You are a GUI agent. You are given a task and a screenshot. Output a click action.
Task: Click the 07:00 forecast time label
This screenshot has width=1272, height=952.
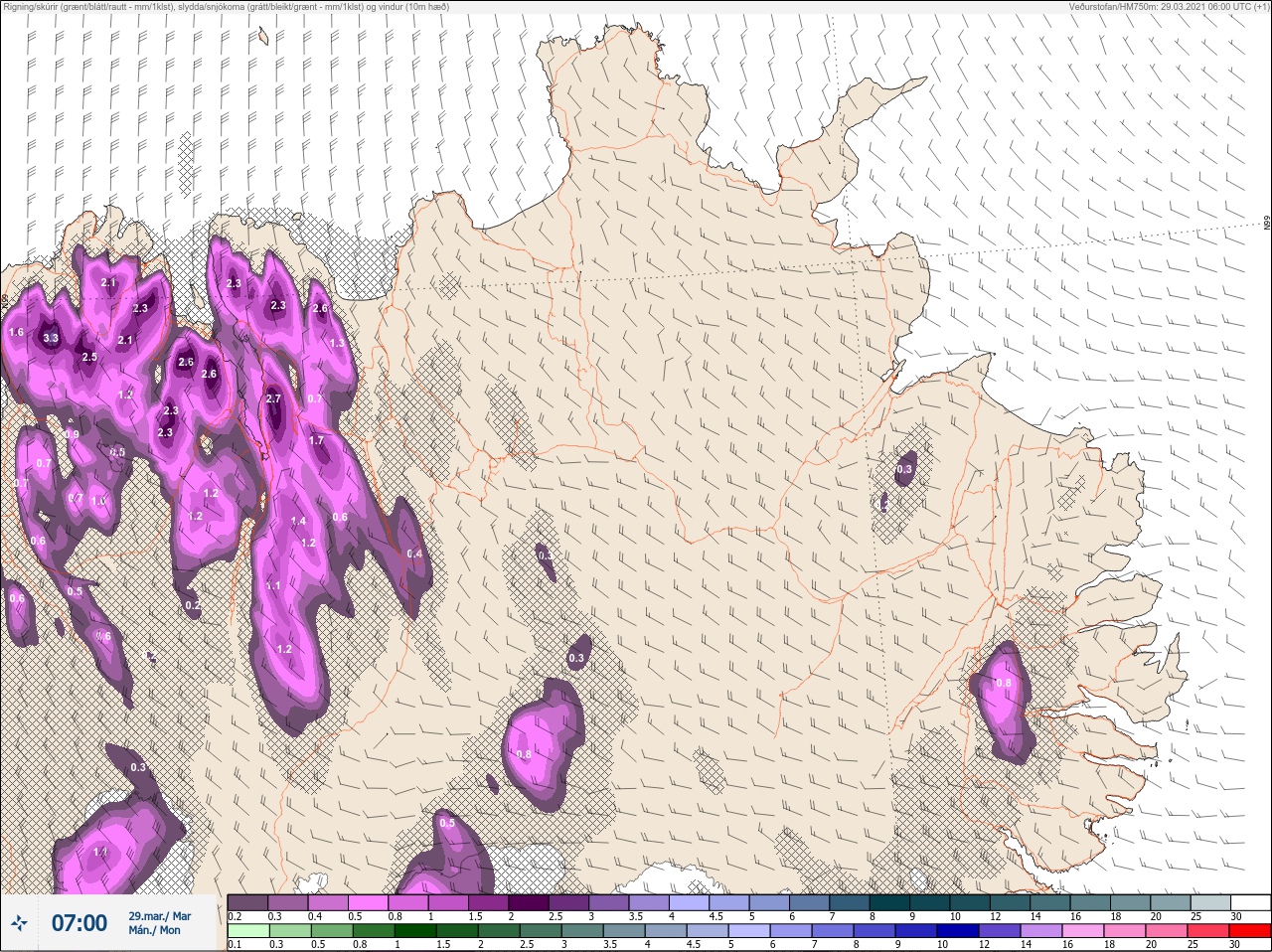(79, 923)
